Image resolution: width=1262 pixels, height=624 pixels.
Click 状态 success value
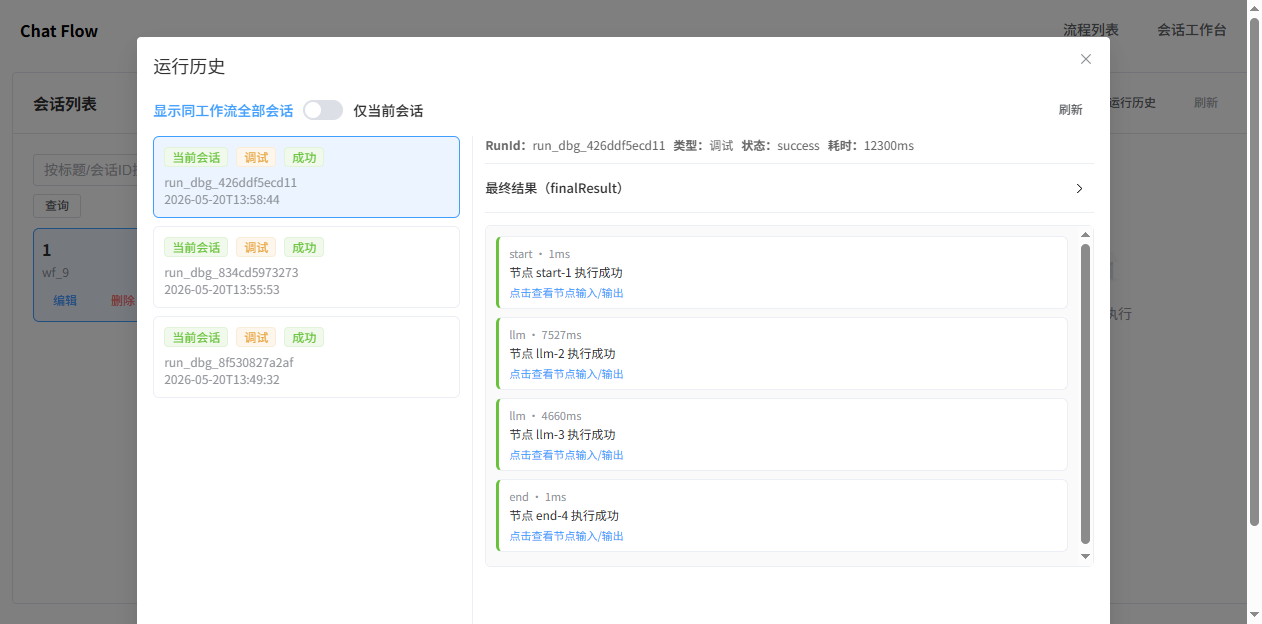tap(798, 146)
